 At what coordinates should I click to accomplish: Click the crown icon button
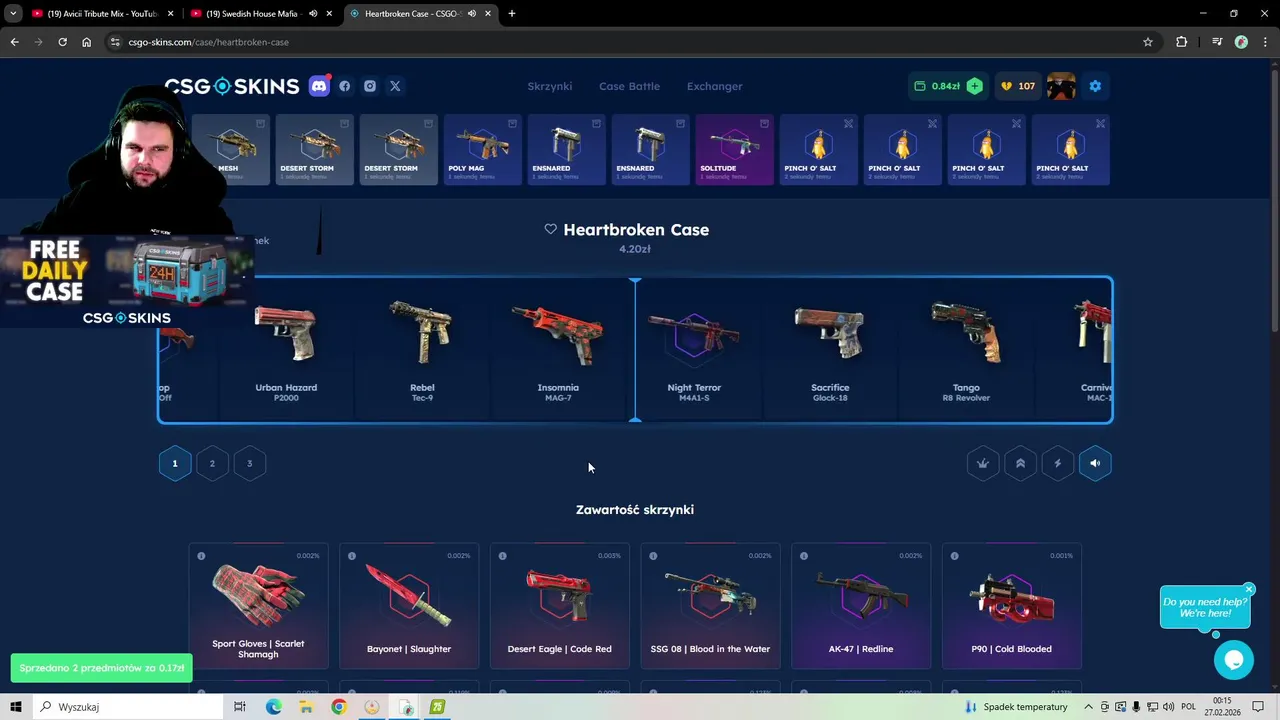pyautogui.click(x=983, y=463)
